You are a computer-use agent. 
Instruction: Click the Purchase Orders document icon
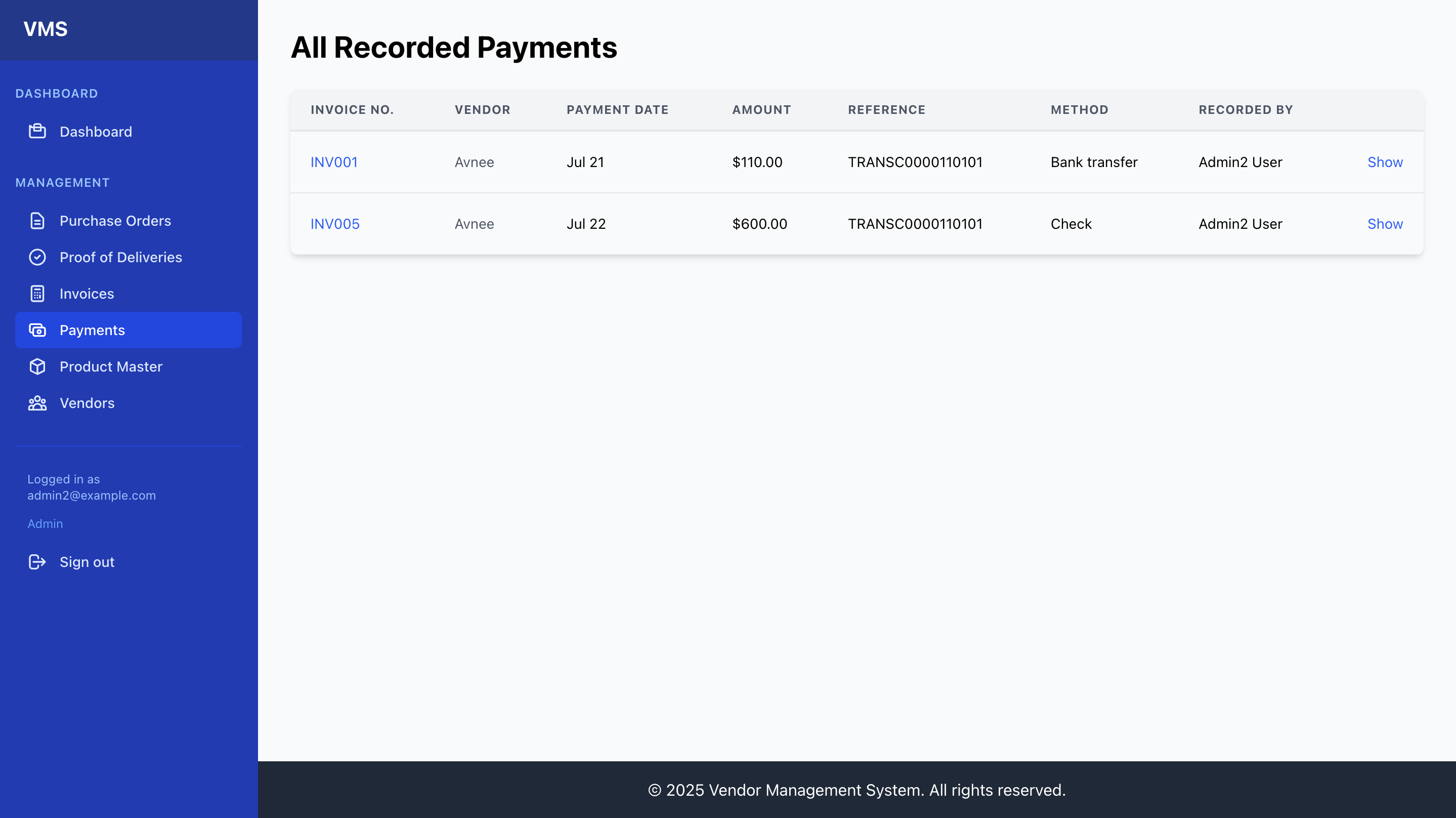(x=37, y=221)
